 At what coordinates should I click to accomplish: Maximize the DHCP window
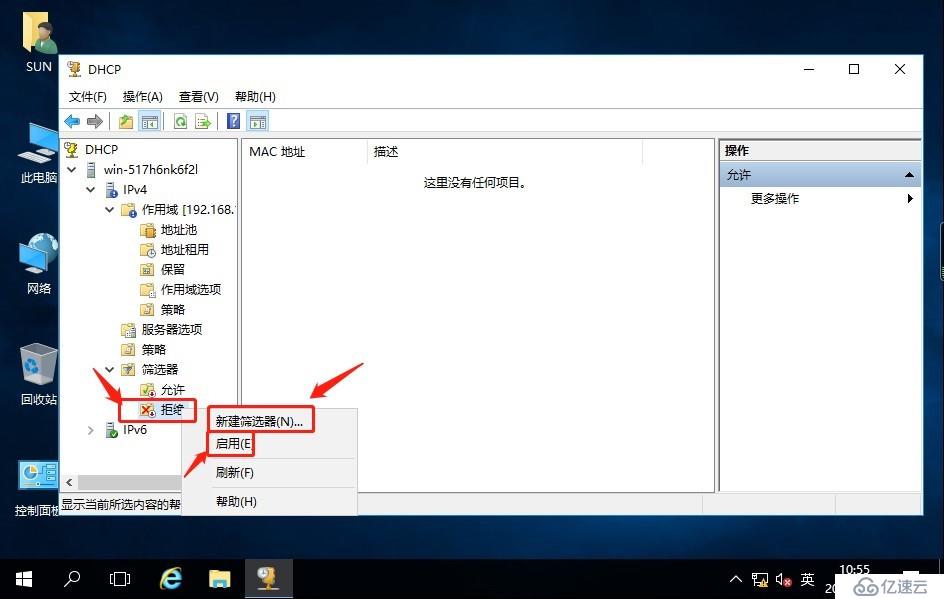point(854,69)
